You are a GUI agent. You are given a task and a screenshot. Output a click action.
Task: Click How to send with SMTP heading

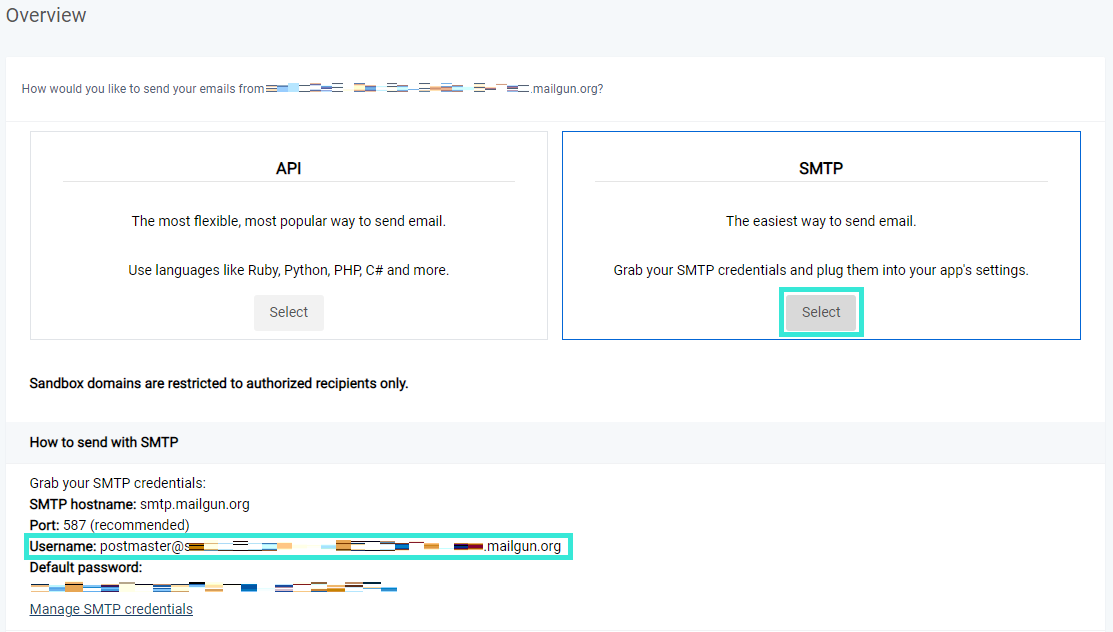[x=104, y=442]
